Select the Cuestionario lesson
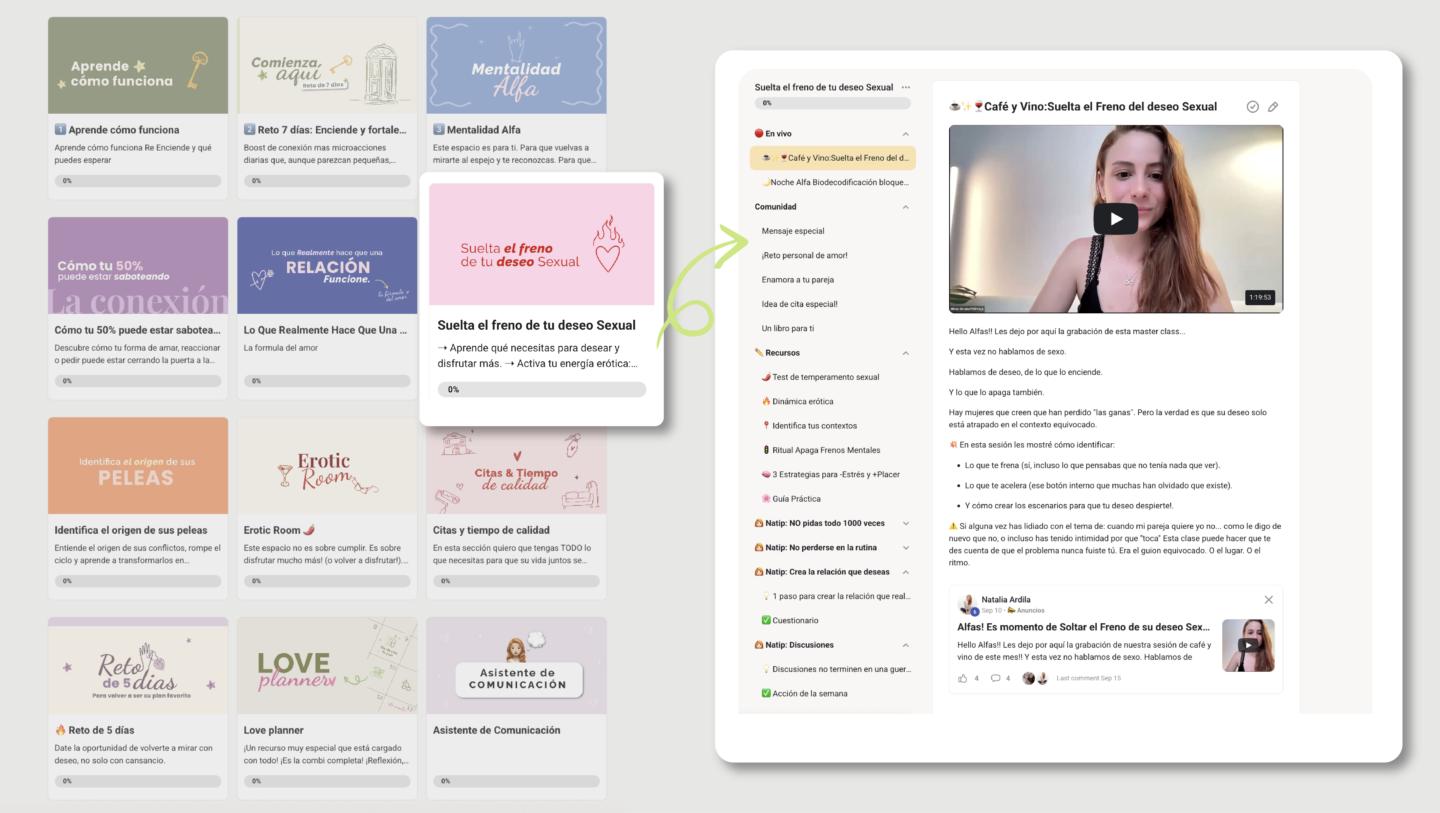 (795, 620)
